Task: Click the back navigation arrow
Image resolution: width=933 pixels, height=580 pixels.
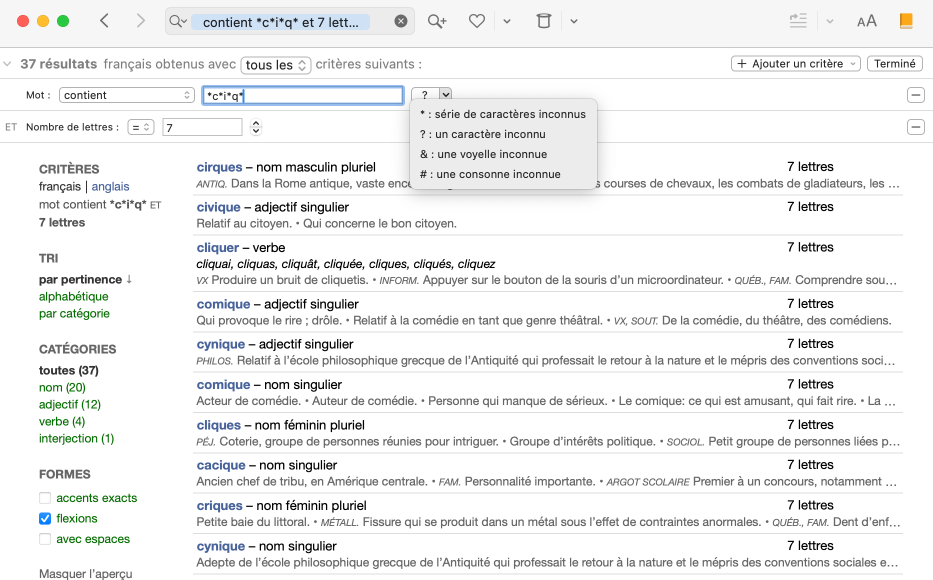Action: pos(105,20)
